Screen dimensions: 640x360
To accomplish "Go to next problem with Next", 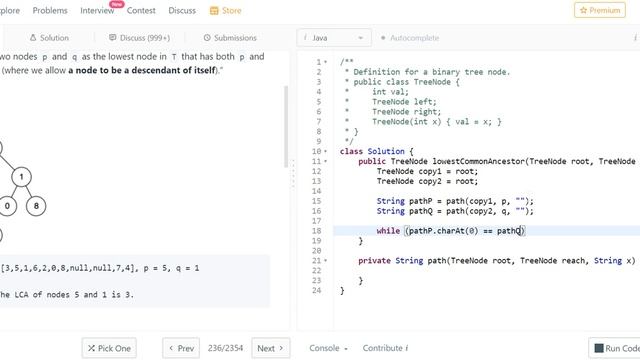I will [x=271, y=348].
